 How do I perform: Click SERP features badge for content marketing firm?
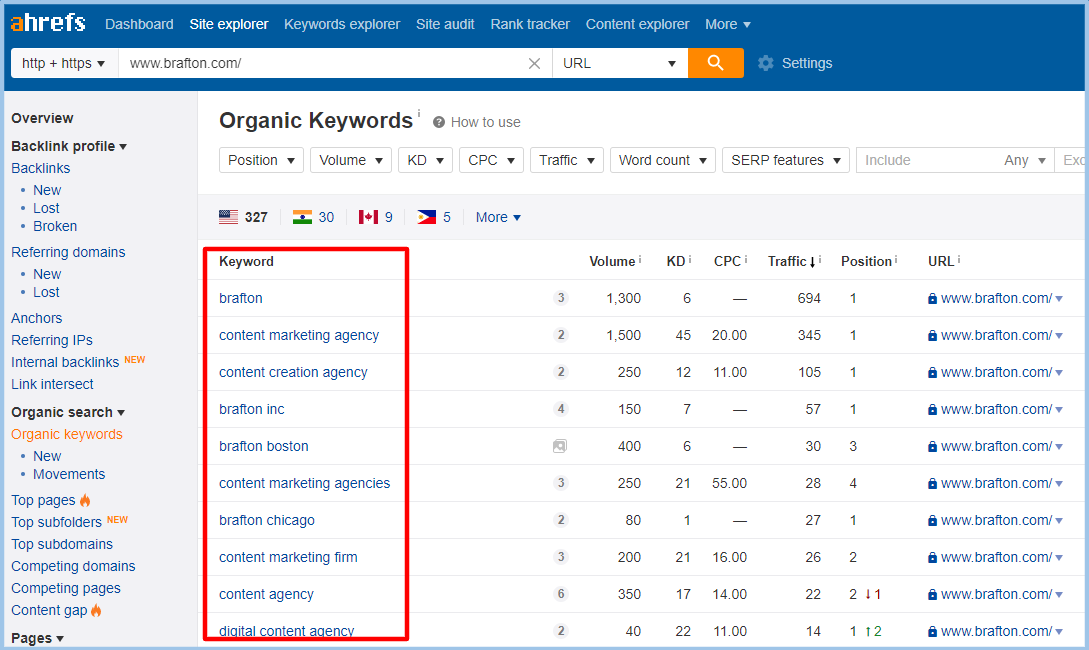click(560, 557)
